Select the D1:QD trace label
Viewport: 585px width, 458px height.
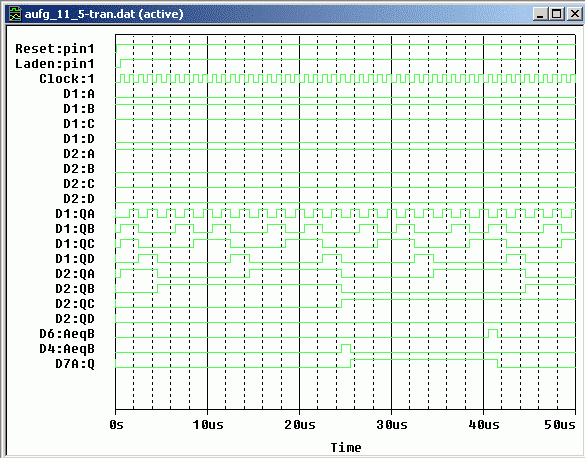point(75,258)
